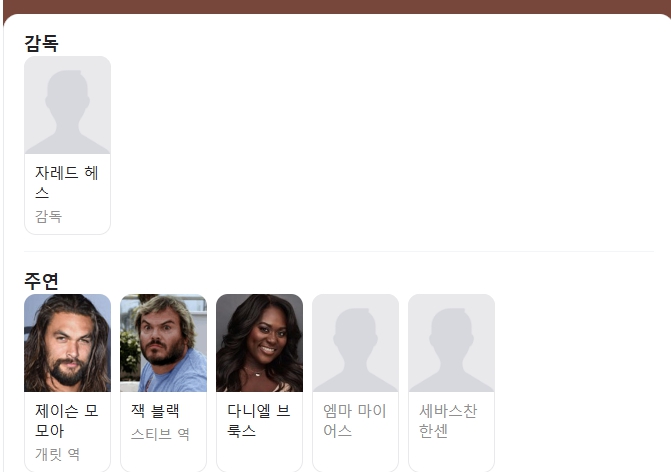Click the 개릿 역 role label
The image size is (671, 472).
(57, 454)
